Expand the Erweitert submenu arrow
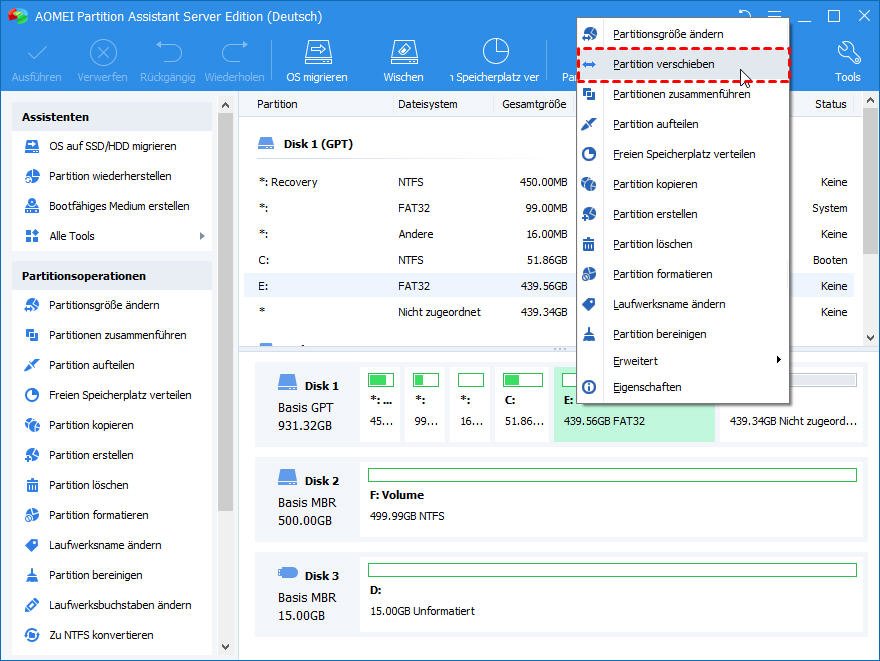Viewport: 880px width, 661px height. (x=778, y=360)
